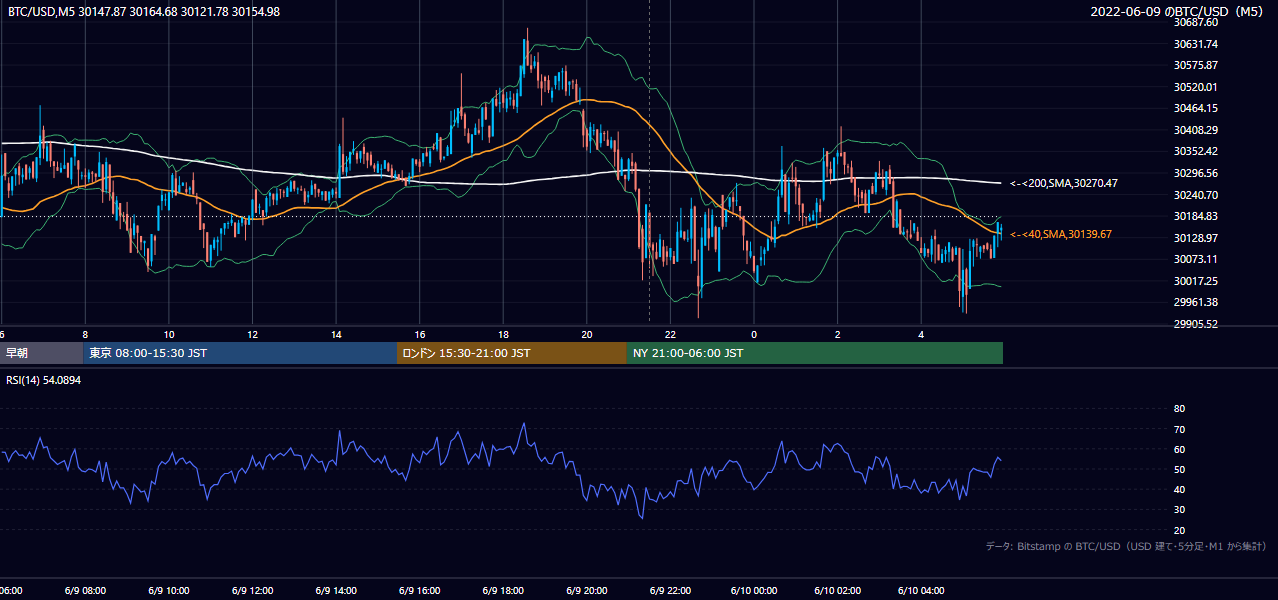Click the 2022-06-09 BTC/USD (M5) chart title

1177,11
